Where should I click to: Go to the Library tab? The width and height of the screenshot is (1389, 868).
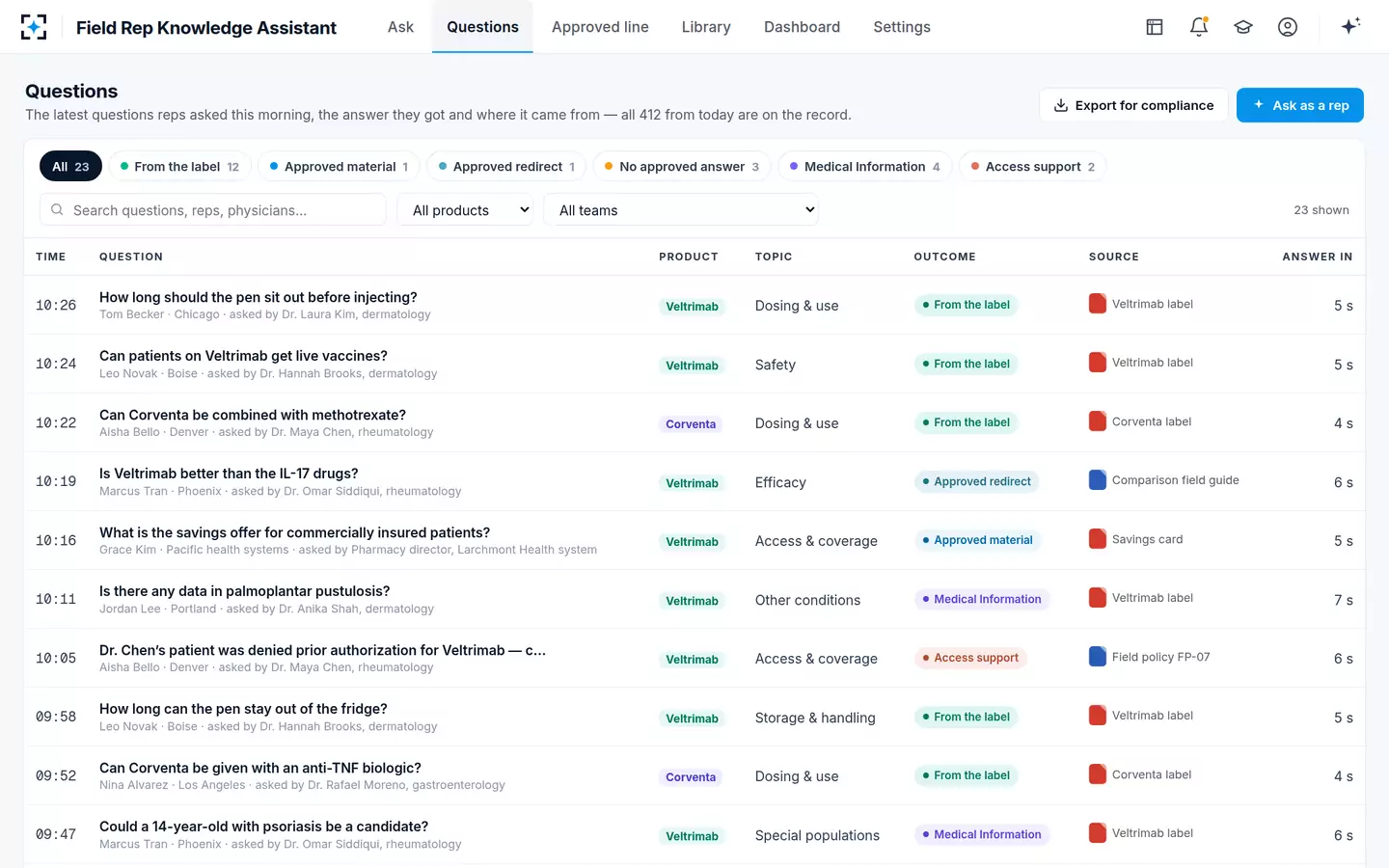(x=706, y=27)
